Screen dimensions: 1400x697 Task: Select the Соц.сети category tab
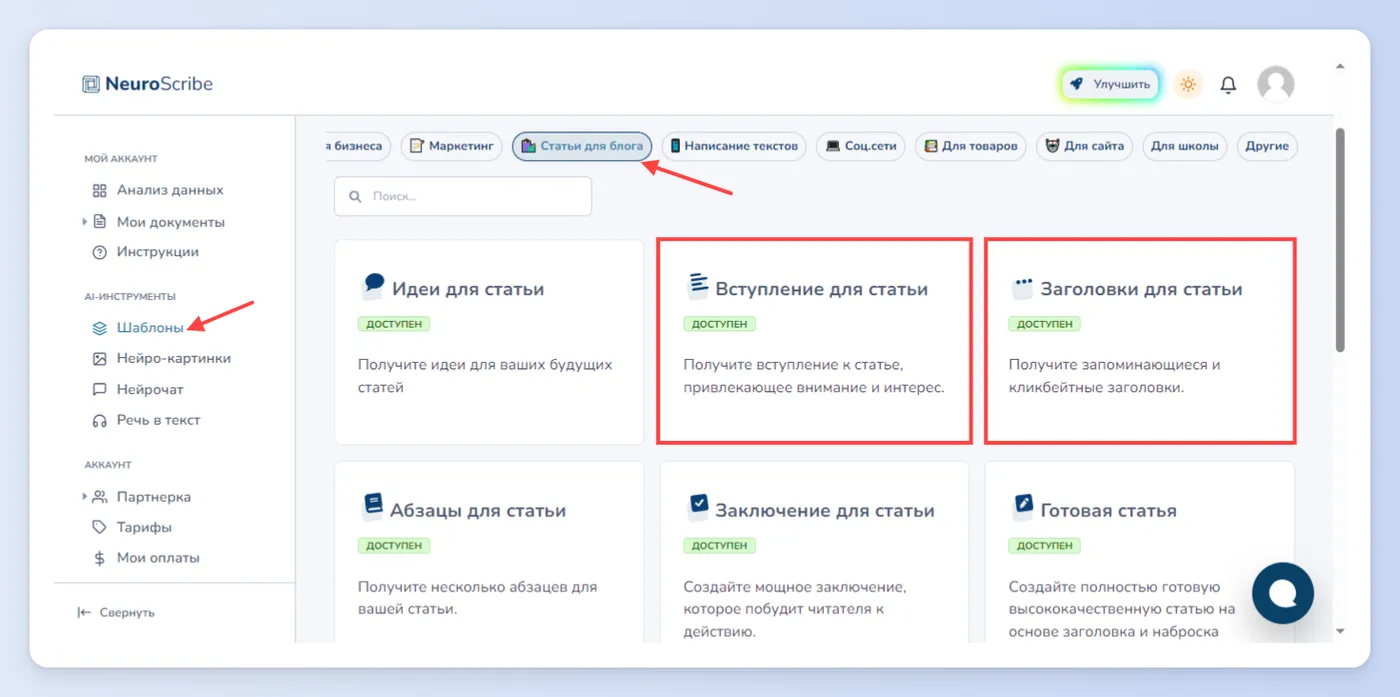click(860, 146)
